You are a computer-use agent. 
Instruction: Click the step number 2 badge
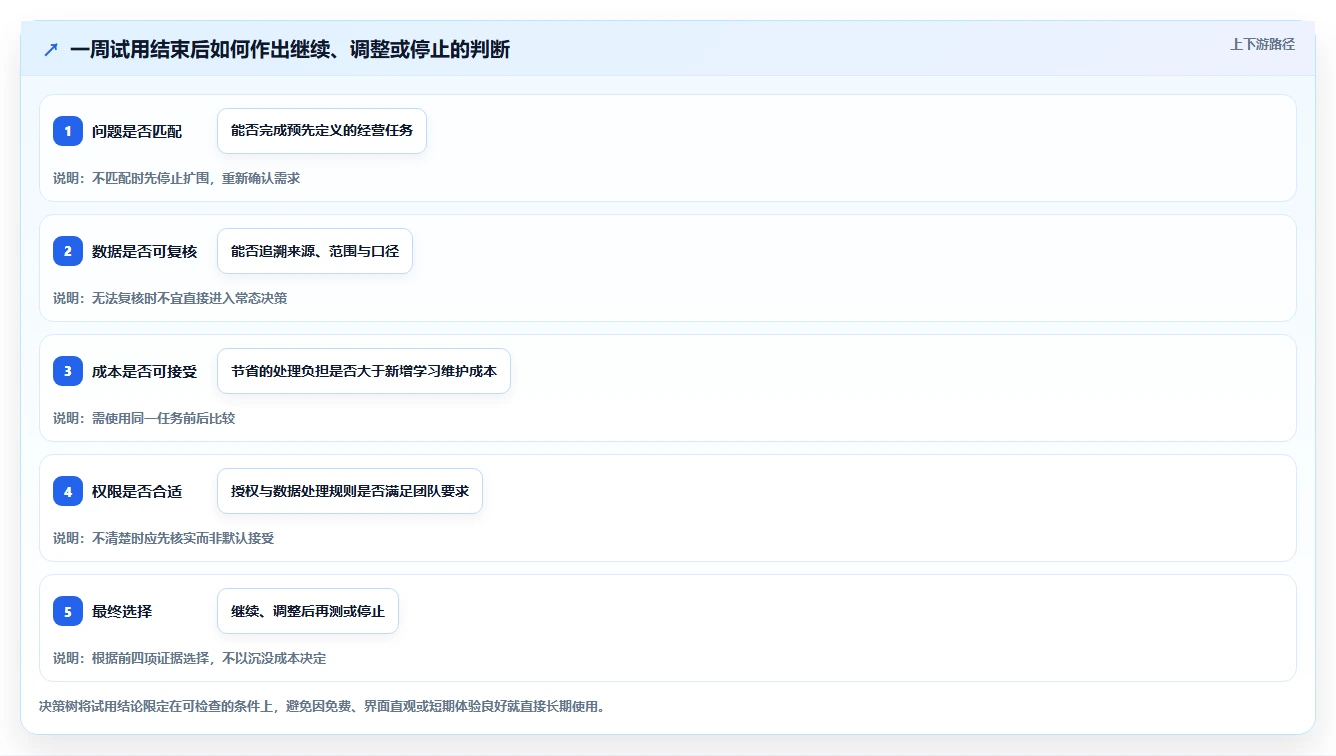point(68,251)
